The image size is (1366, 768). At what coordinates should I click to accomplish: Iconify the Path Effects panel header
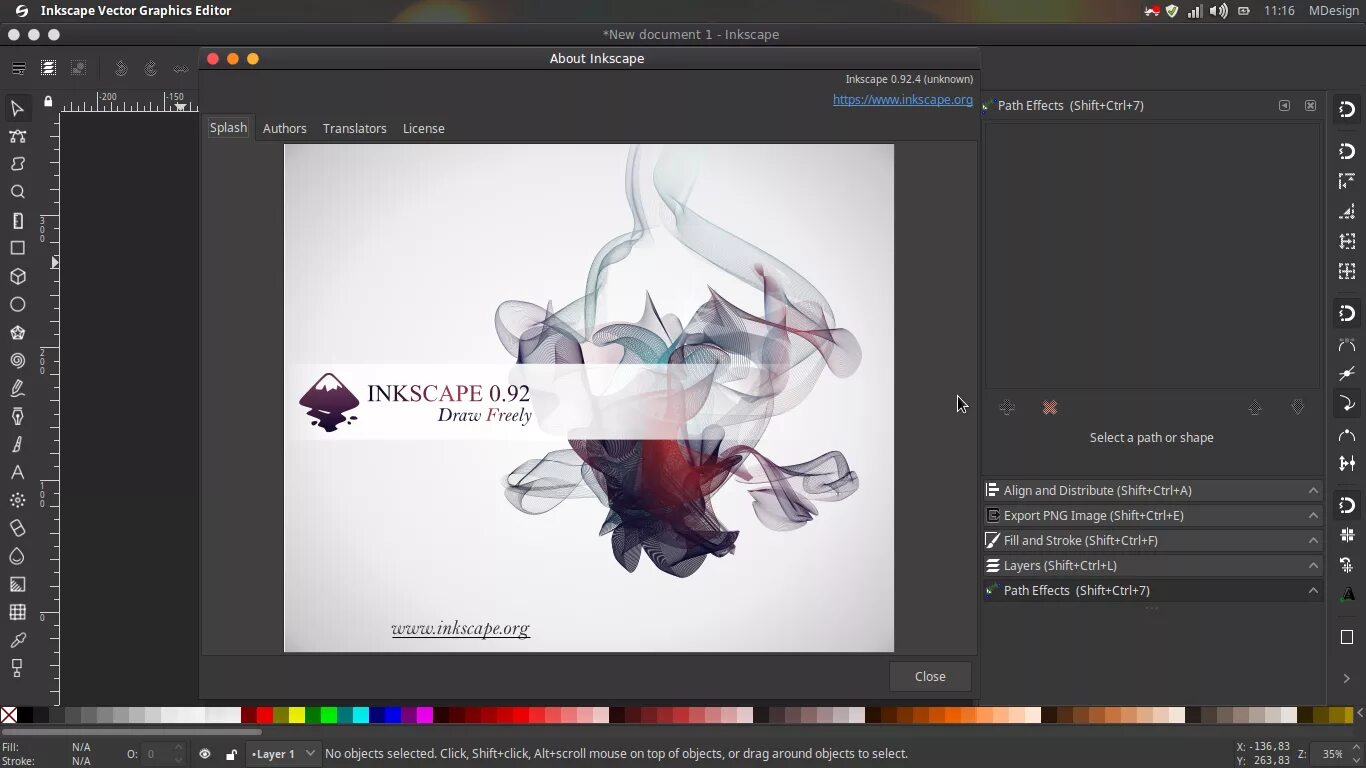pos(1285,105)
